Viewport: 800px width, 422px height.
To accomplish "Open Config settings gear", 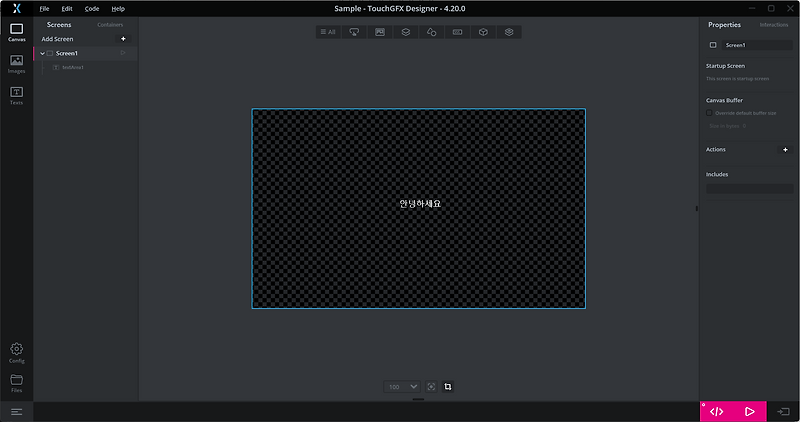I will point(16,353).
